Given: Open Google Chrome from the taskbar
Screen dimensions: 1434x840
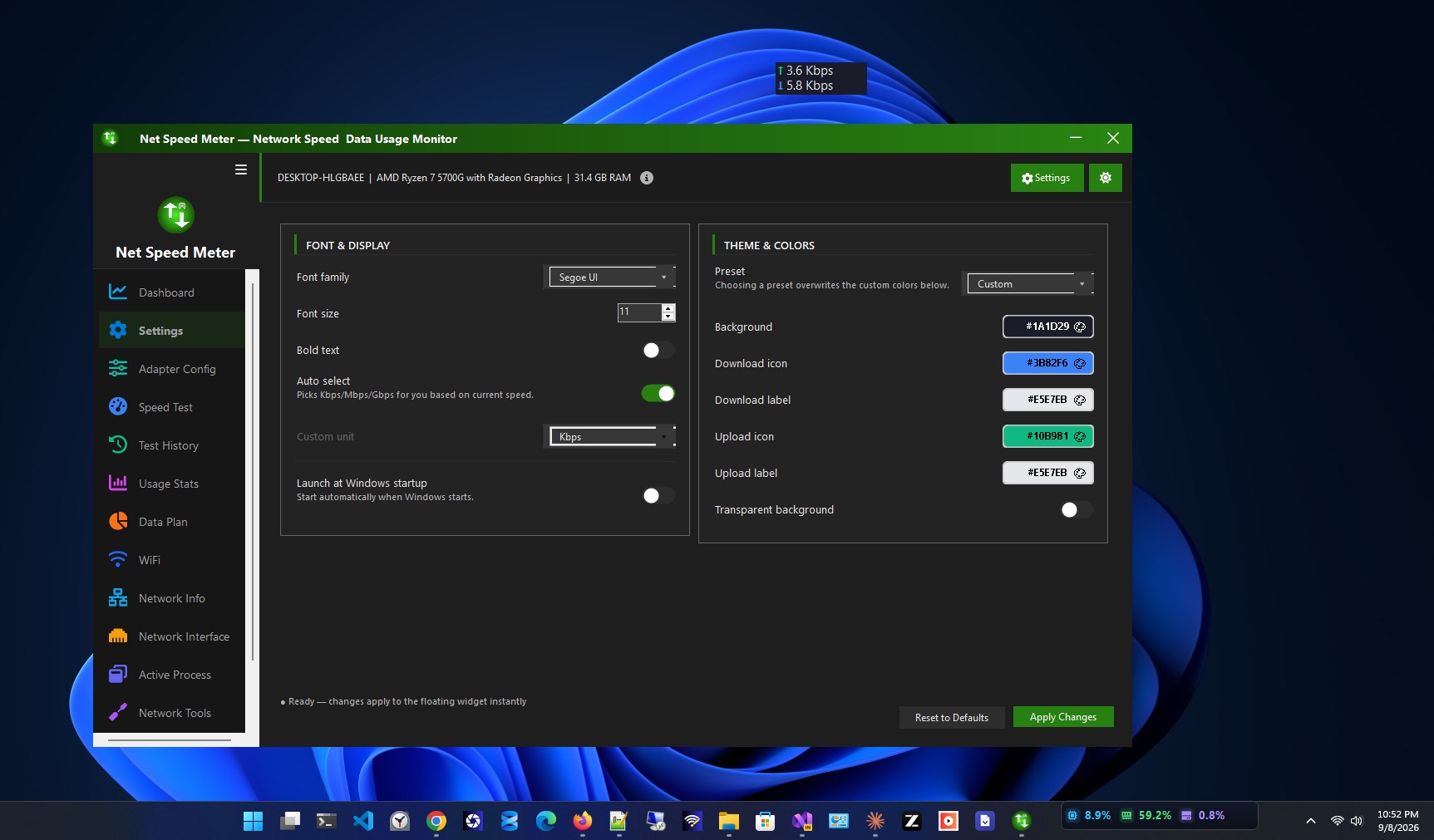Looking at the screenshot, I should 436,821.
